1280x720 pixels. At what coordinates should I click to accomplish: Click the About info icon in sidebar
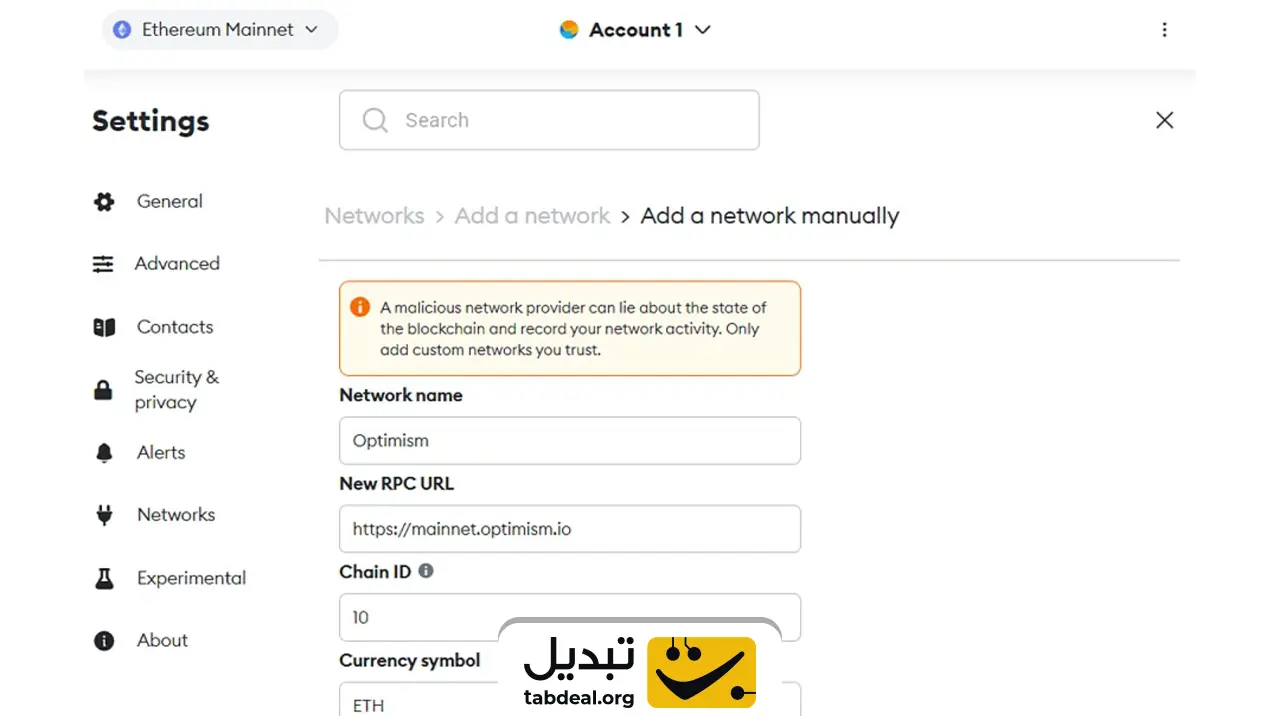pos(104,640)
